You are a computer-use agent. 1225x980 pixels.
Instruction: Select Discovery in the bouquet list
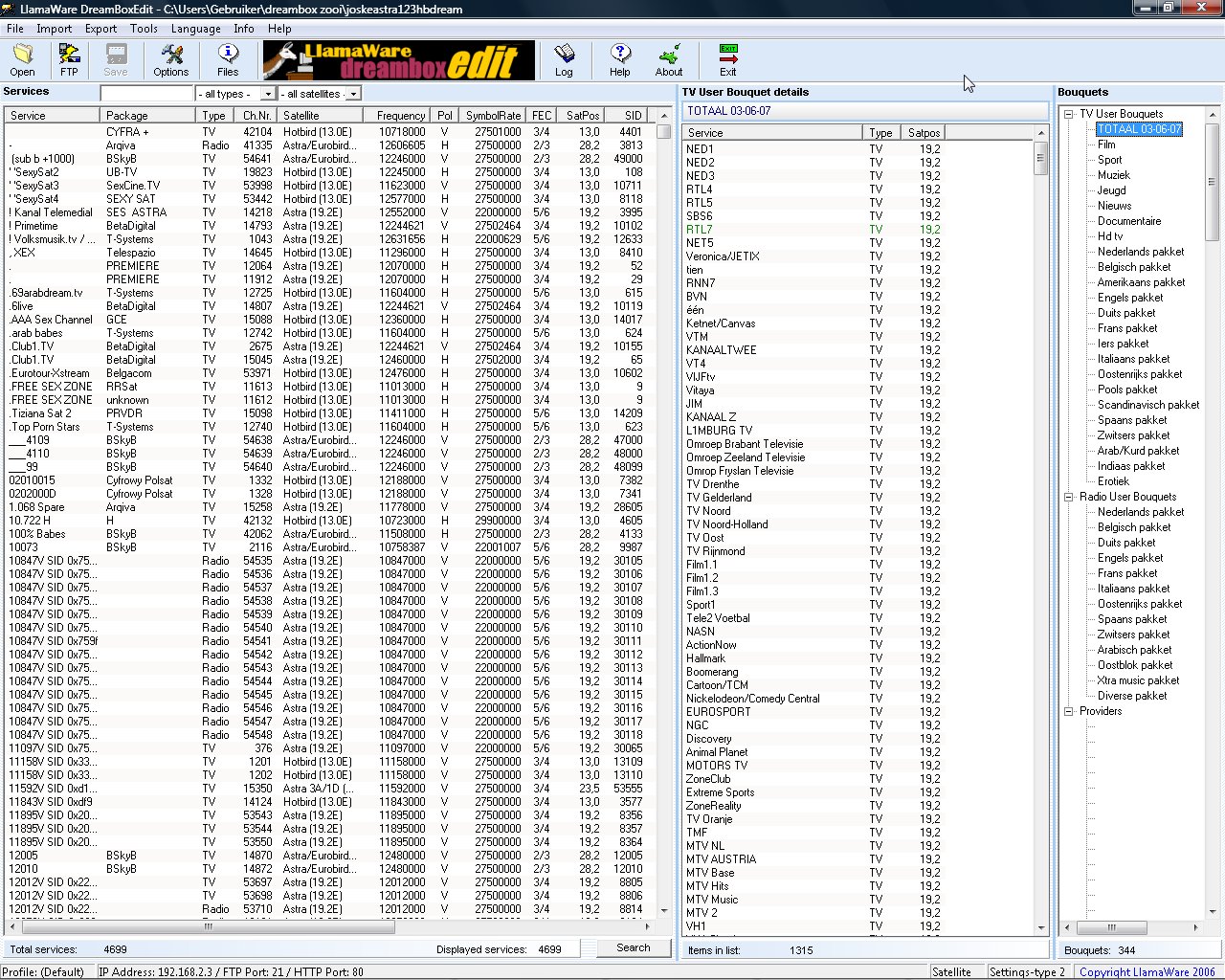pos(858,739)
